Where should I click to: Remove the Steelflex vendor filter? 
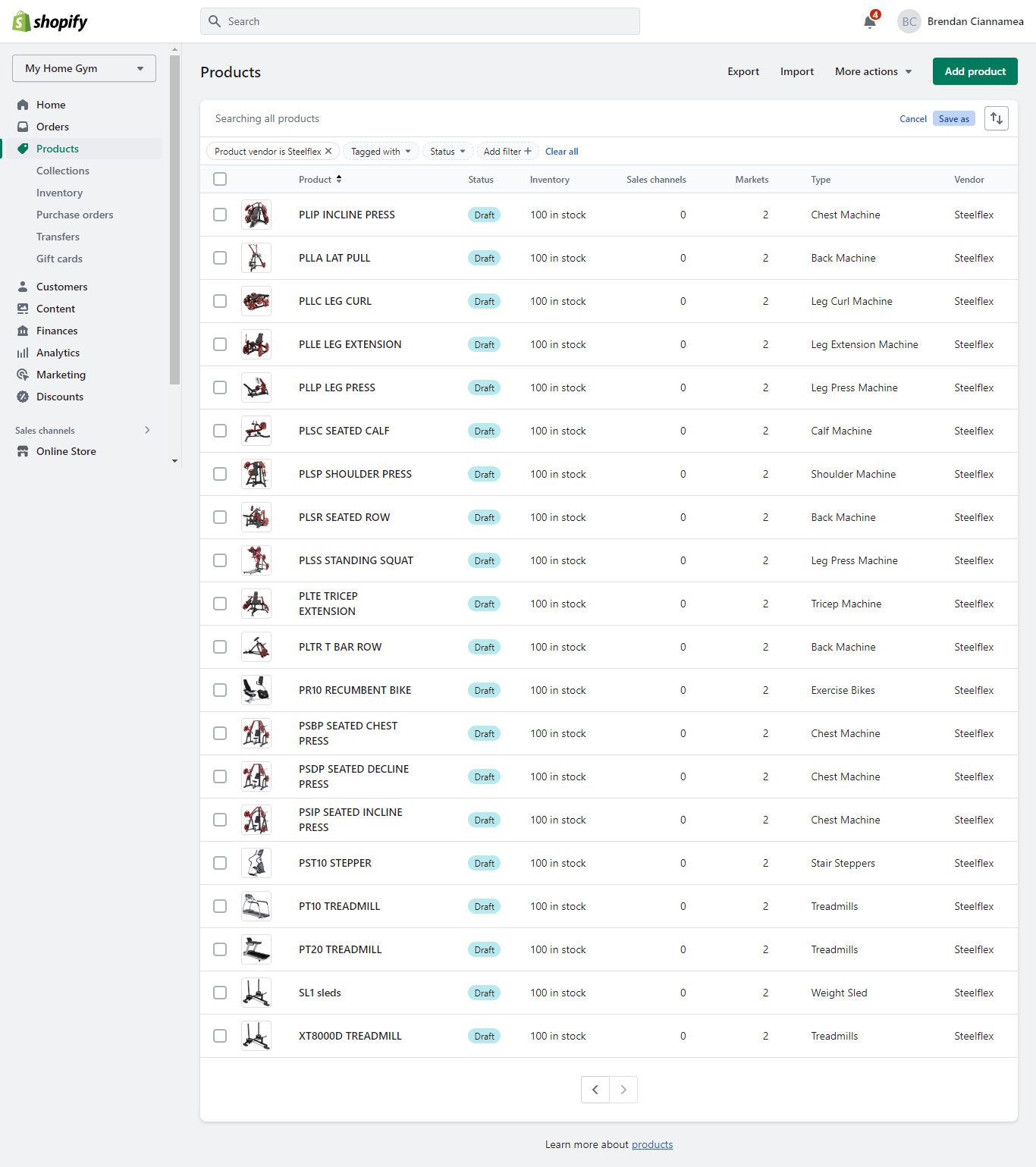(328, 151)
